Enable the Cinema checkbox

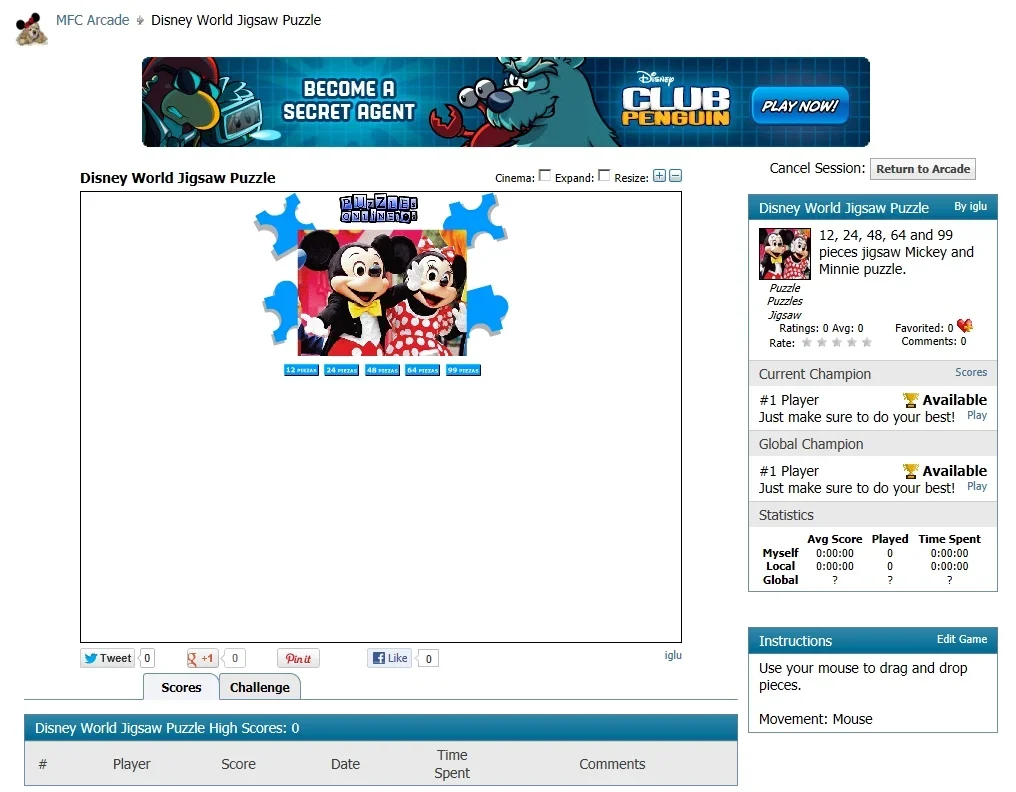click(545, 176)
